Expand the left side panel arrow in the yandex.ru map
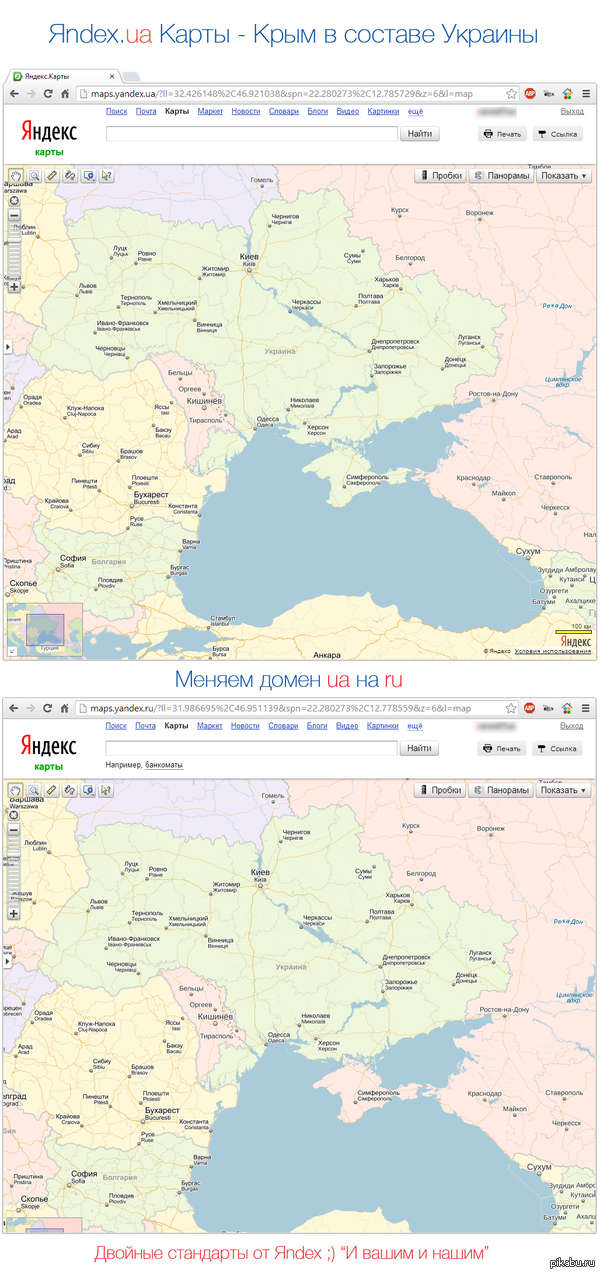The height and width of the screenshot is (1274, 600). coord(7,962)
